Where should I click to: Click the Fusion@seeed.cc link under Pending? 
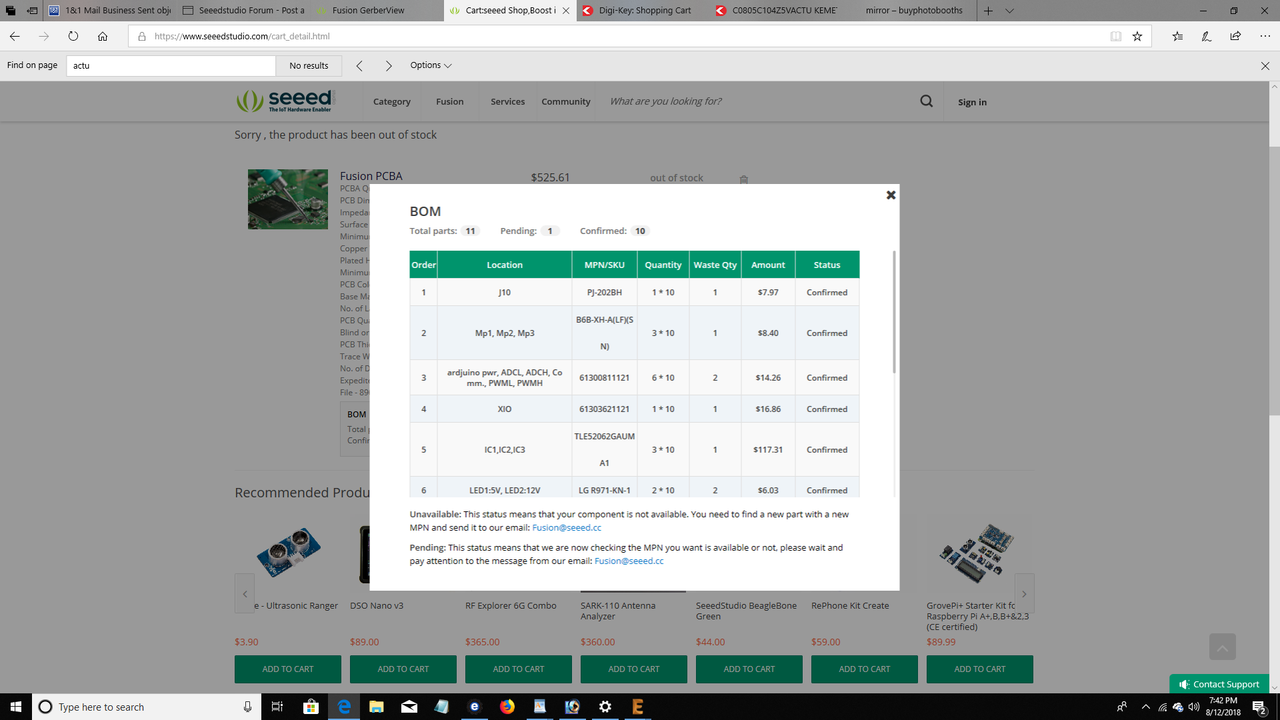tap(629, 561)
